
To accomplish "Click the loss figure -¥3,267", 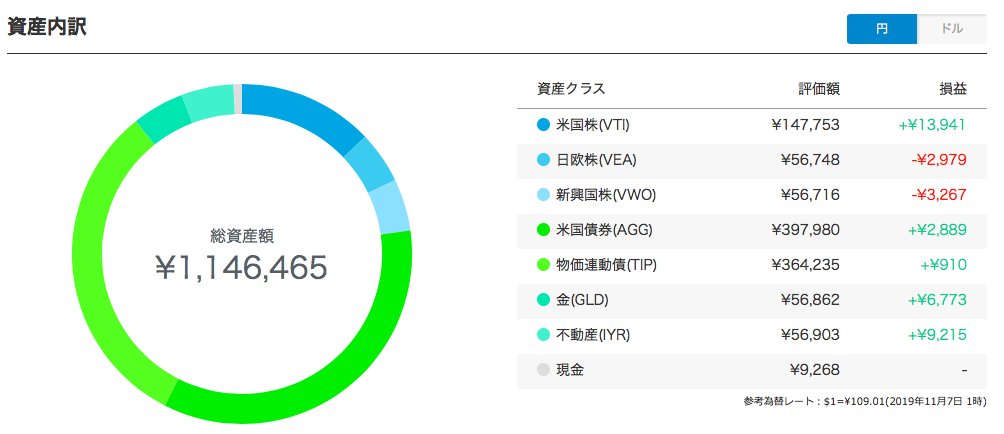I will 938,195.
